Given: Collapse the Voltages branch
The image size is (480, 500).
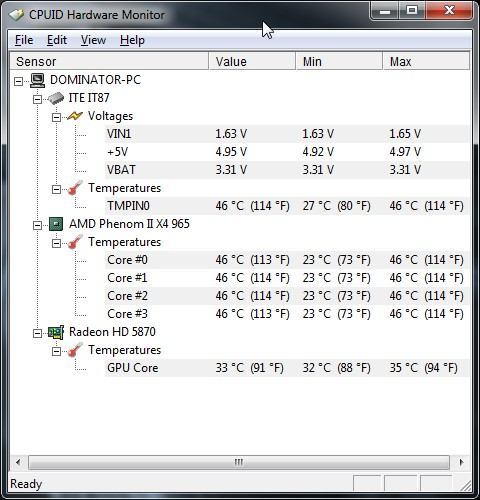Looking at the screenshot, I should [x=57, y=117].
